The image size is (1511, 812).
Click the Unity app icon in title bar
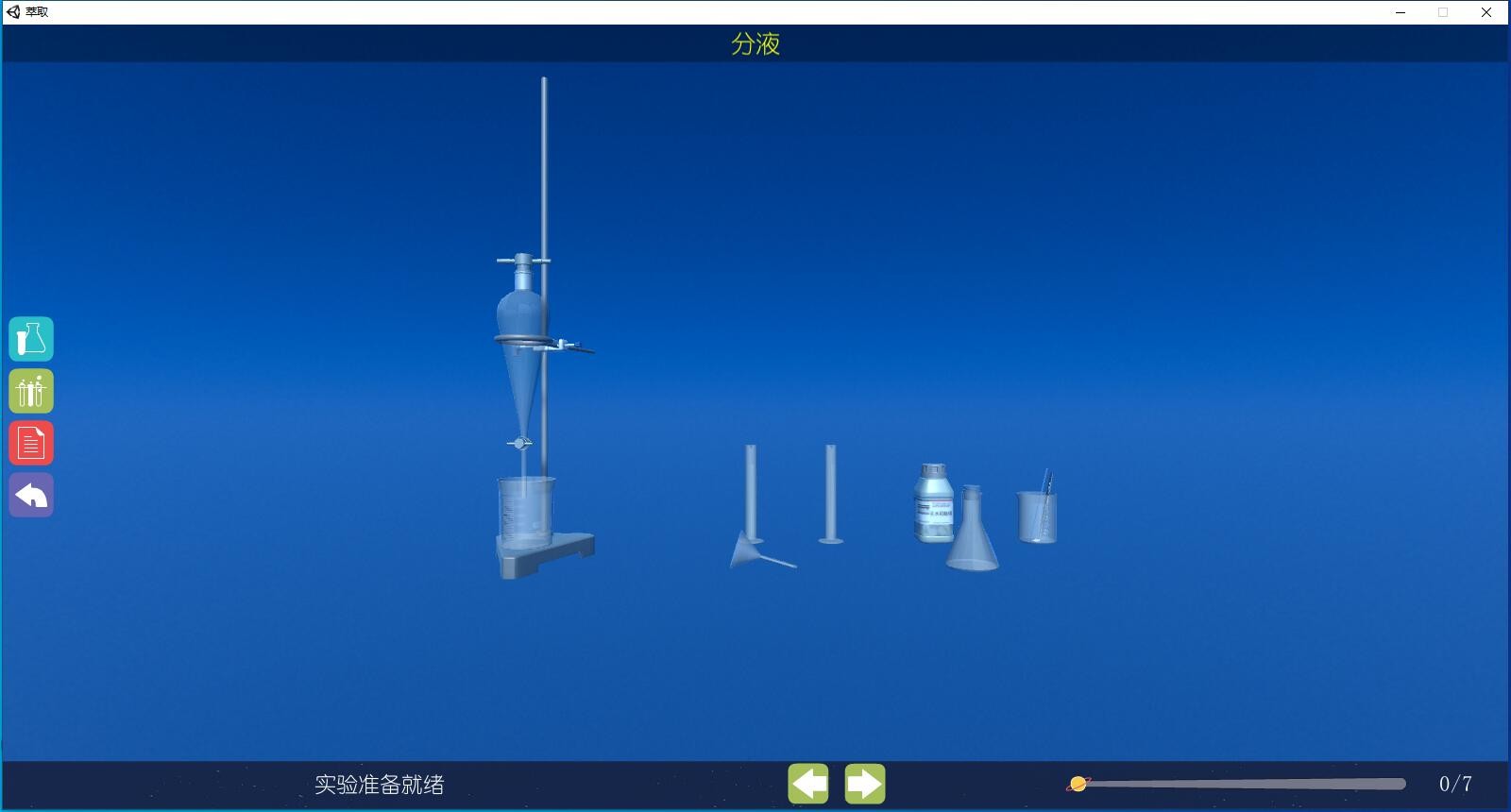tap(13, 11)
